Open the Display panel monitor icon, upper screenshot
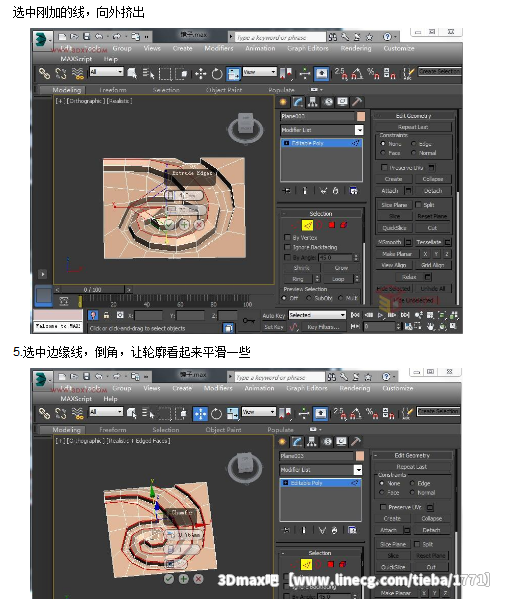 tap(342, 102)
